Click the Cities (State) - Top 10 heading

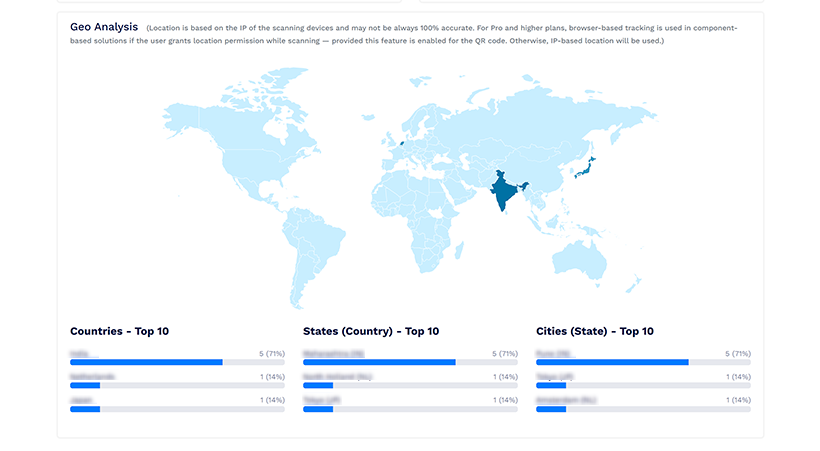coord(595,331)
